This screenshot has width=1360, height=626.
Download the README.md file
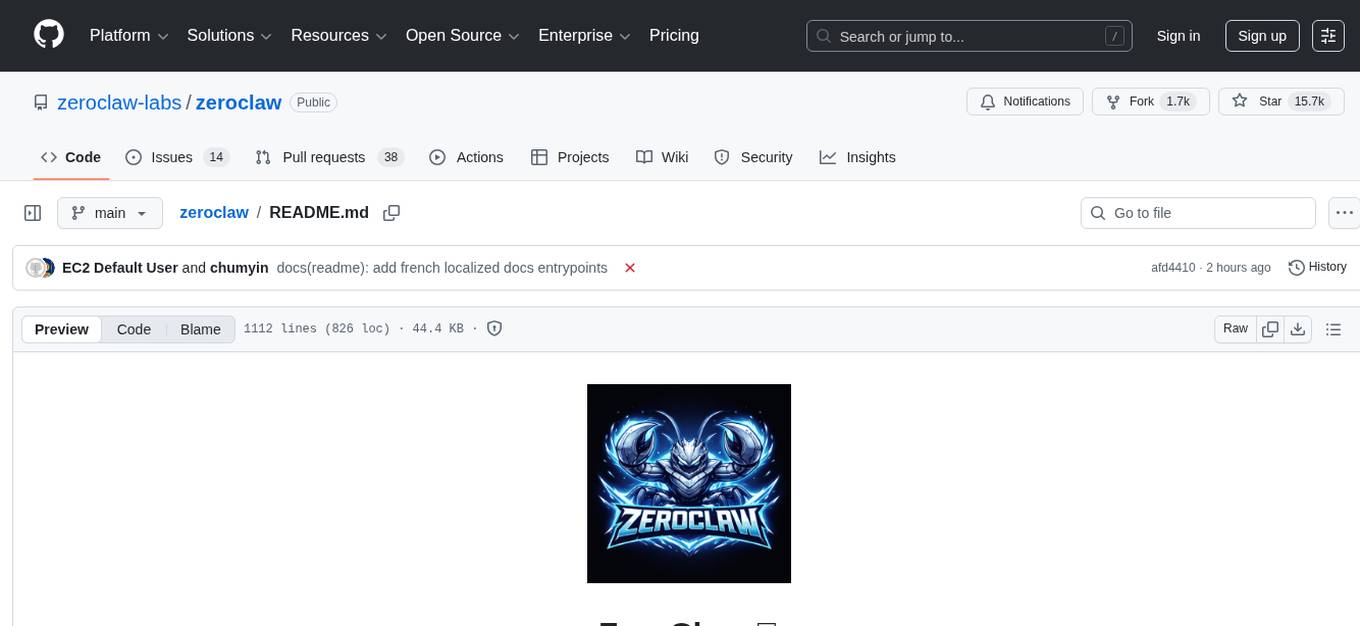(x=1298, y=328)
